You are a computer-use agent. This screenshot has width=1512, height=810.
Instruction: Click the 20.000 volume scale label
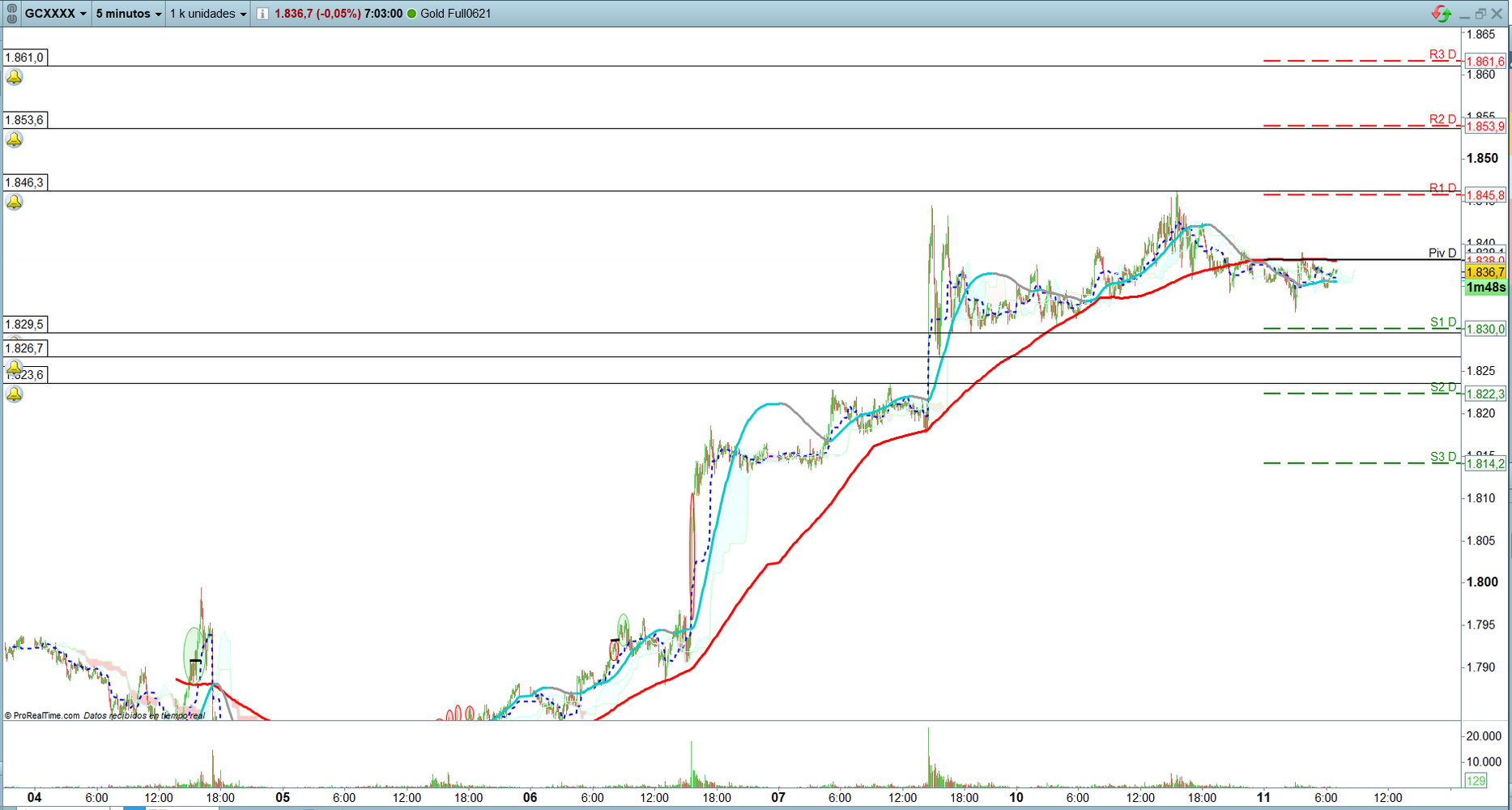pos(1484,736)
